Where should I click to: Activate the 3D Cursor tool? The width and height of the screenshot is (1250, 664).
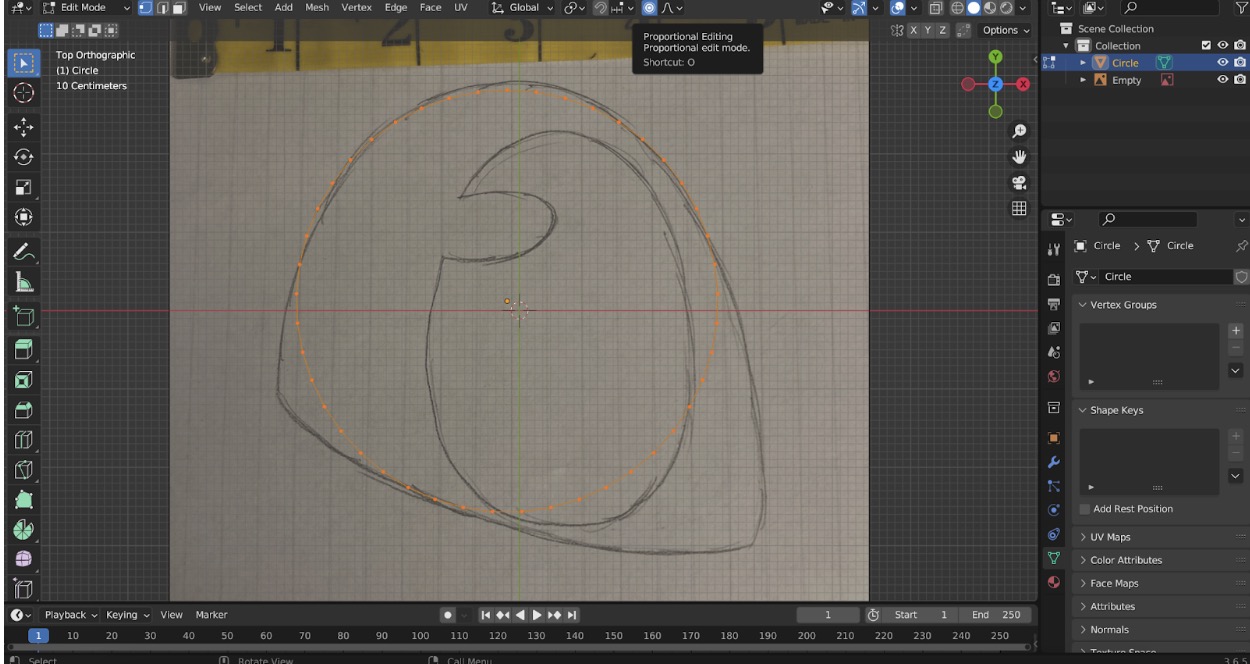coord(25,93)
